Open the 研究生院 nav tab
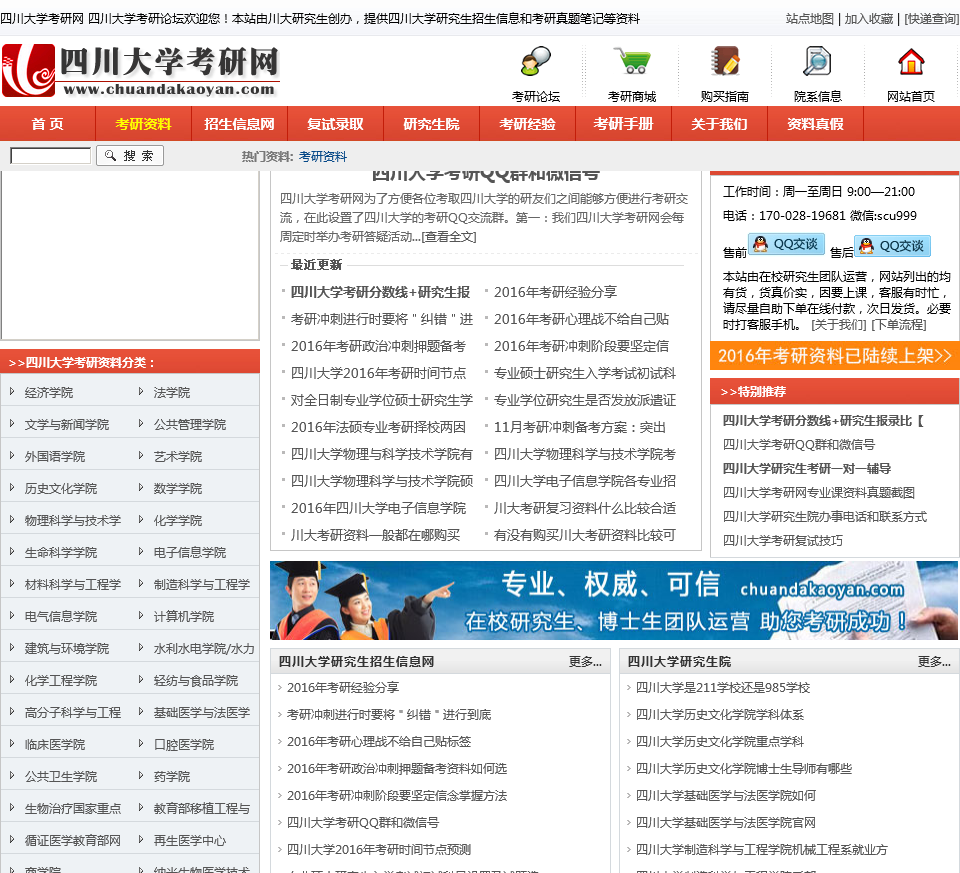Image resolution: width=960 pixels, height=873 pixels. coord(432,124)
